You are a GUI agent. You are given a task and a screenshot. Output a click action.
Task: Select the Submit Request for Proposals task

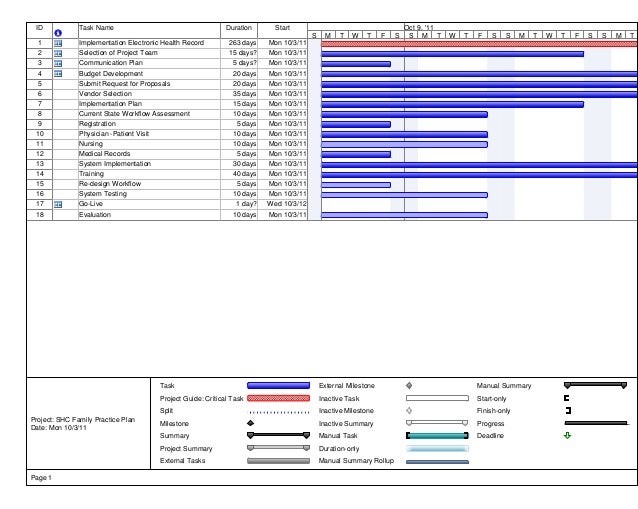click(x=124, y=83)
